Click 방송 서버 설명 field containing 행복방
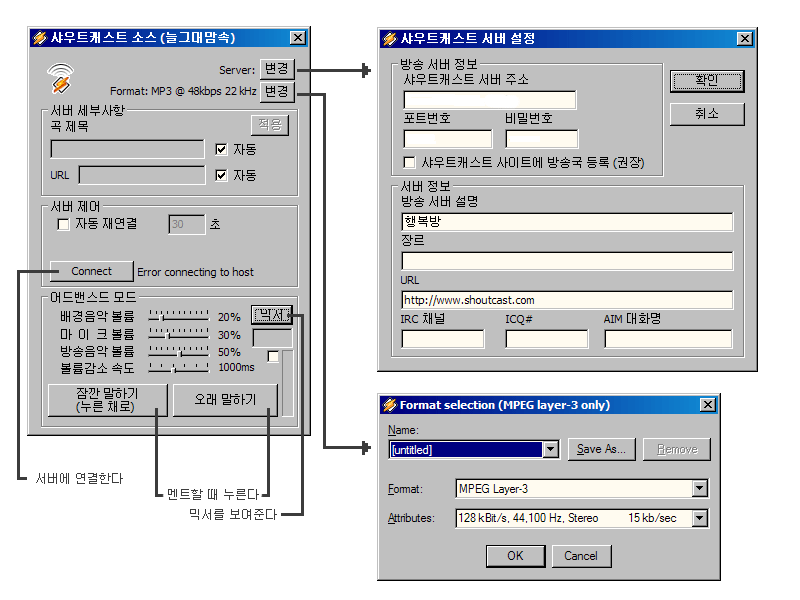 pyautogui.click(x=567, y=222)
